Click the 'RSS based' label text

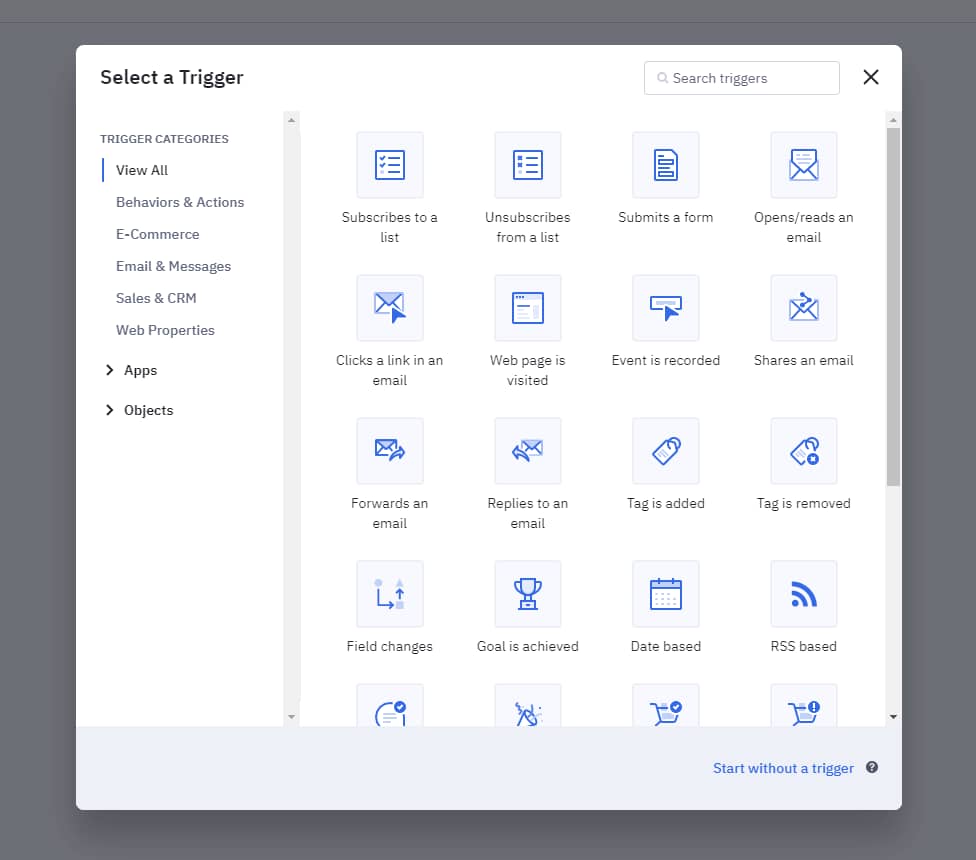point(804,647)
